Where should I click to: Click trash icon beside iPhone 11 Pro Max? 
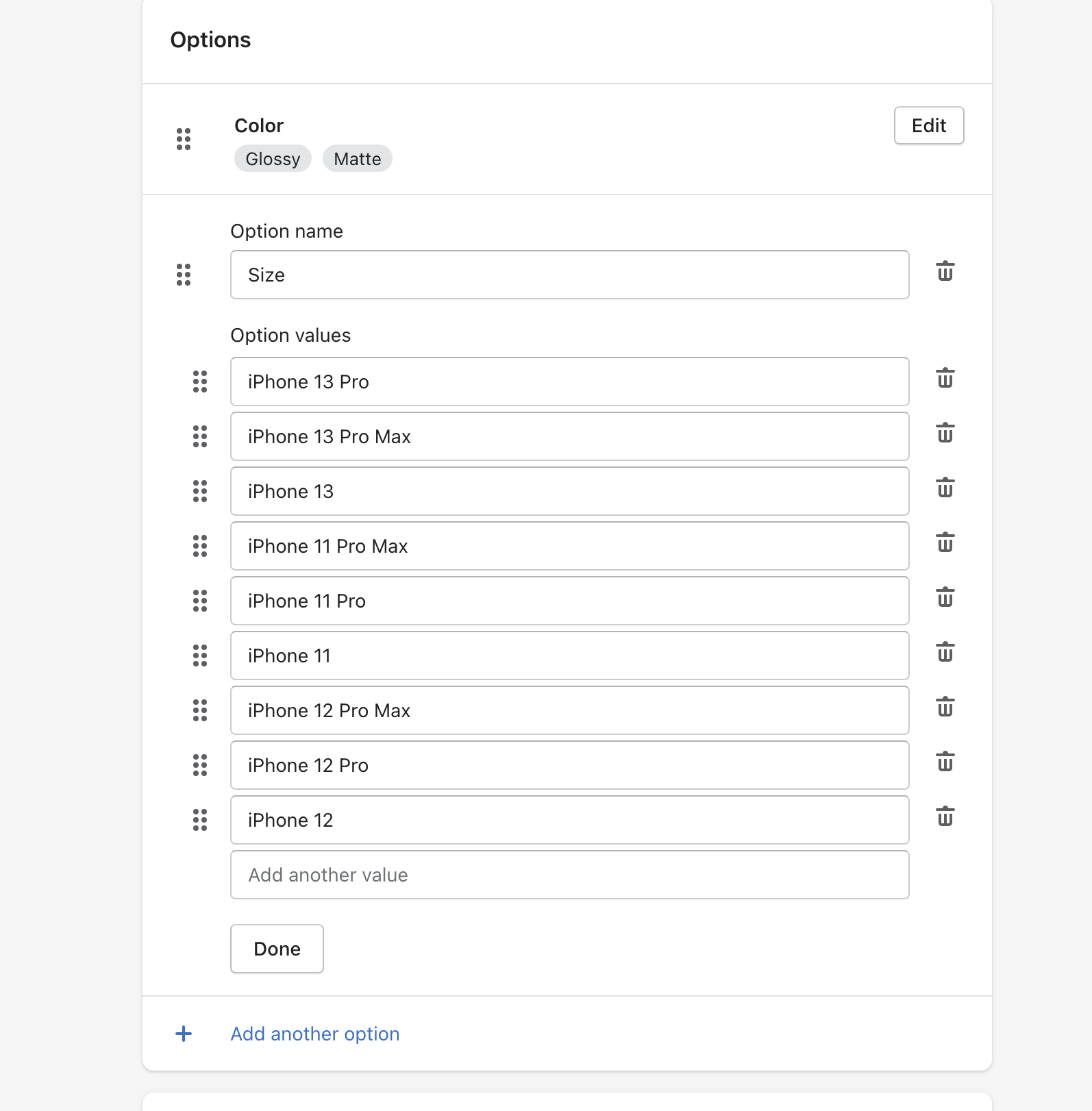(945, 543)
